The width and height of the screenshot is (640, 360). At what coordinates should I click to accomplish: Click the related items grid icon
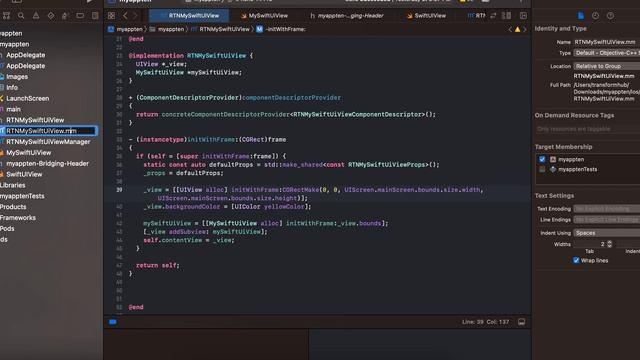(x=111, y=16)
